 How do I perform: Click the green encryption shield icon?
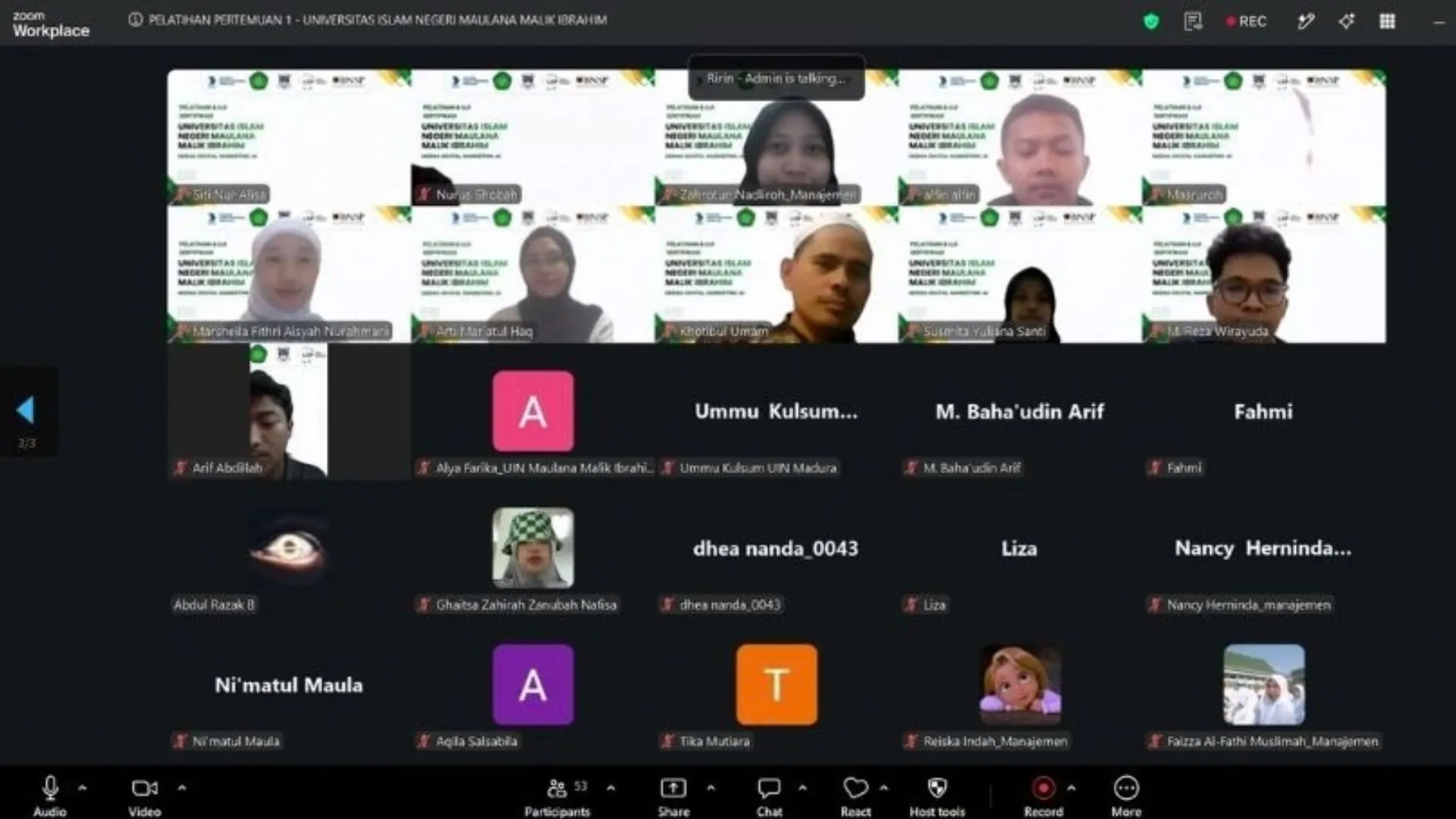coord(1151,21)
